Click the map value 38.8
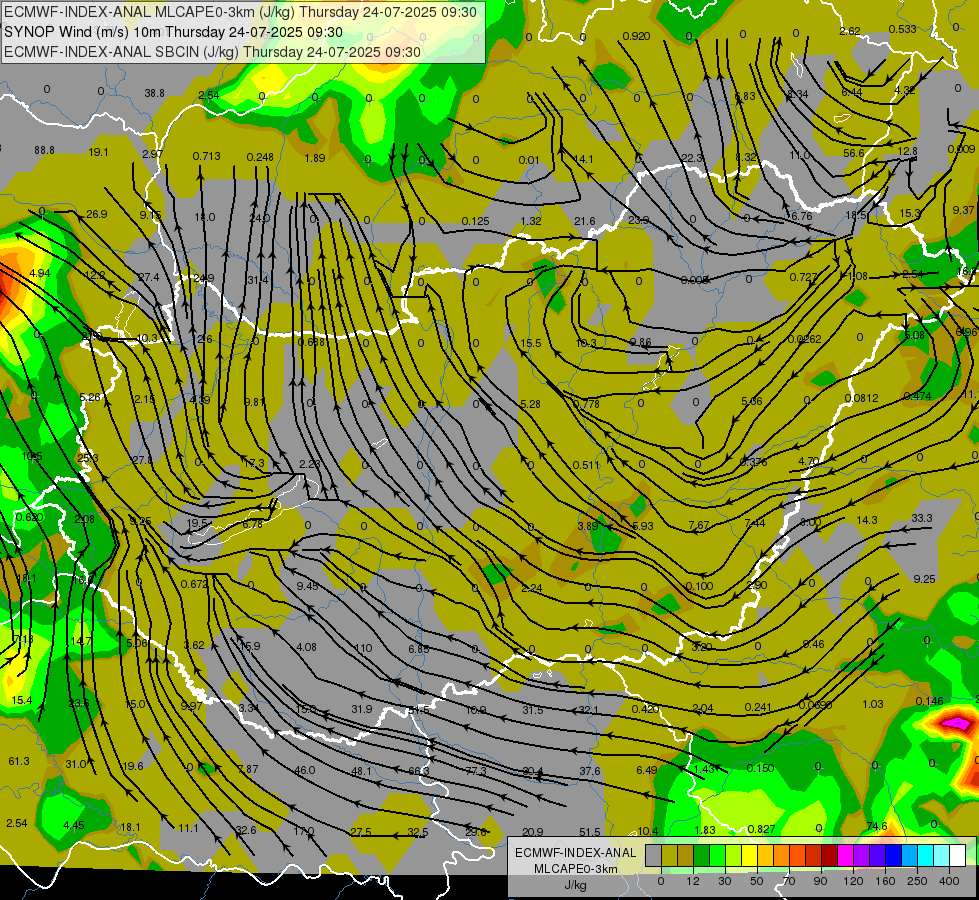The image size is (979, 900). click(154, 93)
